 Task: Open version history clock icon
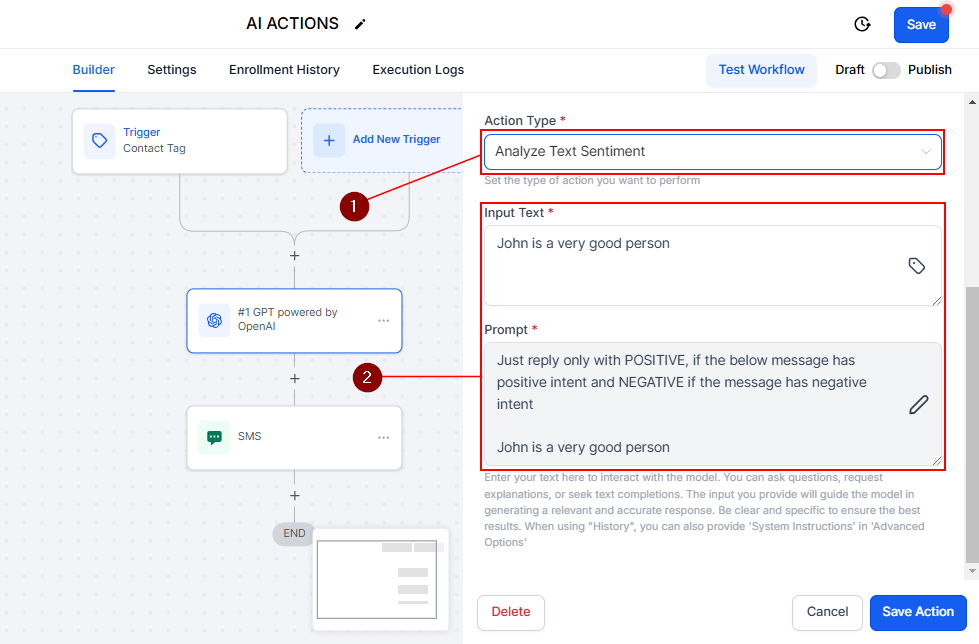(x=862, y=24)
